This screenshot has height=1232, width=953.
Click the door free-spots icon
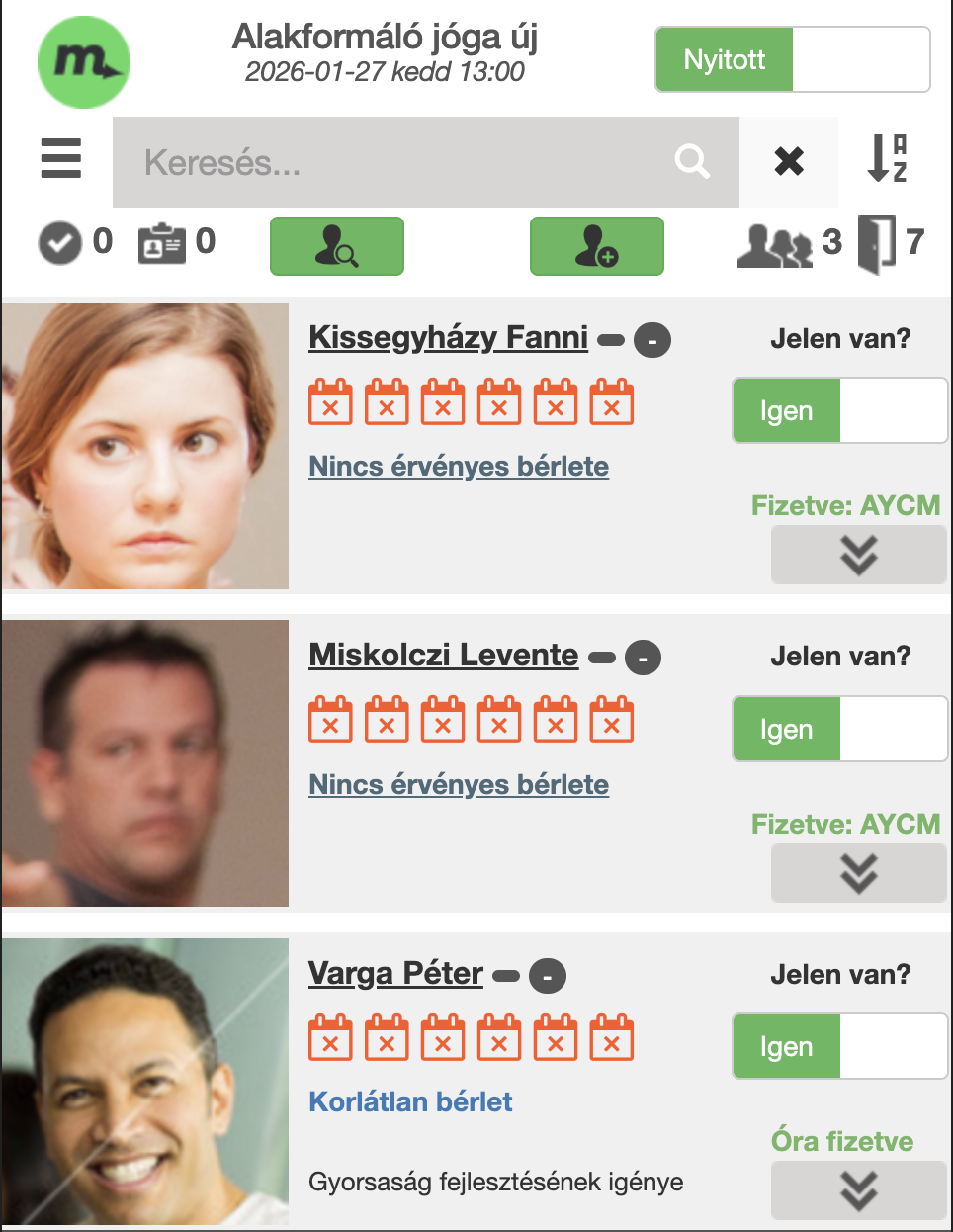click(x=876, y=243)
